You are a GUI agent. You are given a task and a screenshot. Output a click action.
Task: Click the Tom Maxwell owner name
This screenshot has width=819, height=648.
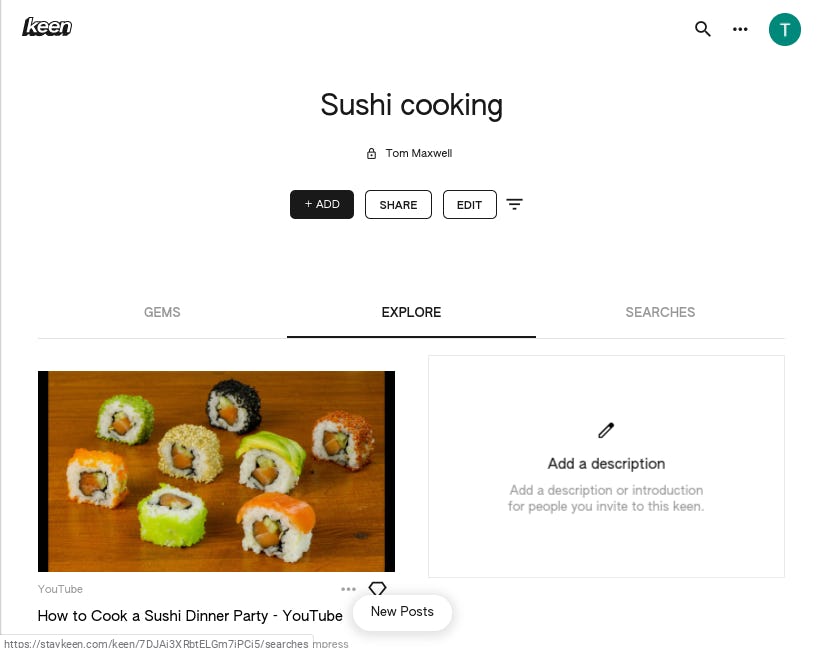(418, 154)
